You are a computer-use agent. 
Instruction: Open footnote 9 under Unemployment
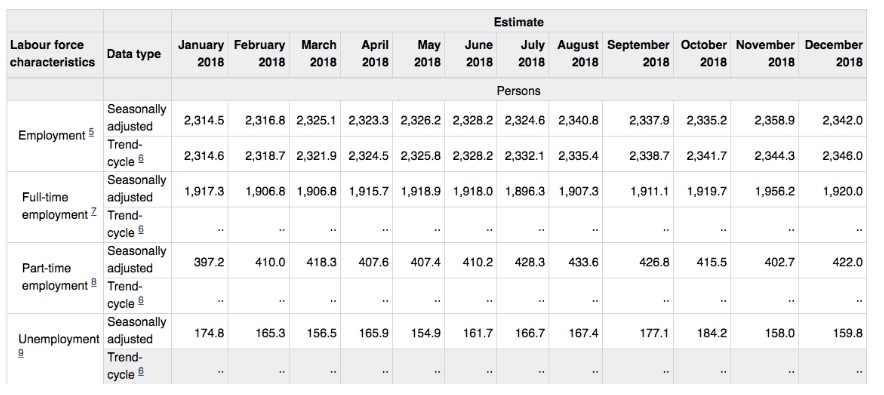pyautogui.click(x=21, y=353)
